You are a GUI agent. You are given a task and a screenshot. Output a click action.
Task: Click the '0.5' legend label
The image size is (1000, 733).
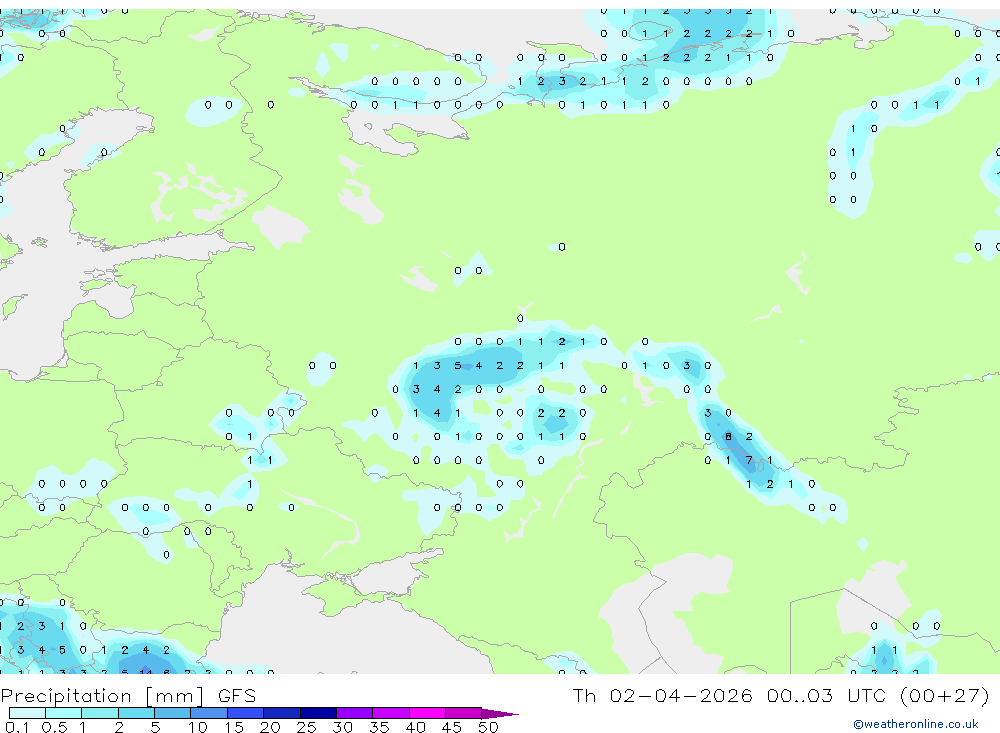54,727
